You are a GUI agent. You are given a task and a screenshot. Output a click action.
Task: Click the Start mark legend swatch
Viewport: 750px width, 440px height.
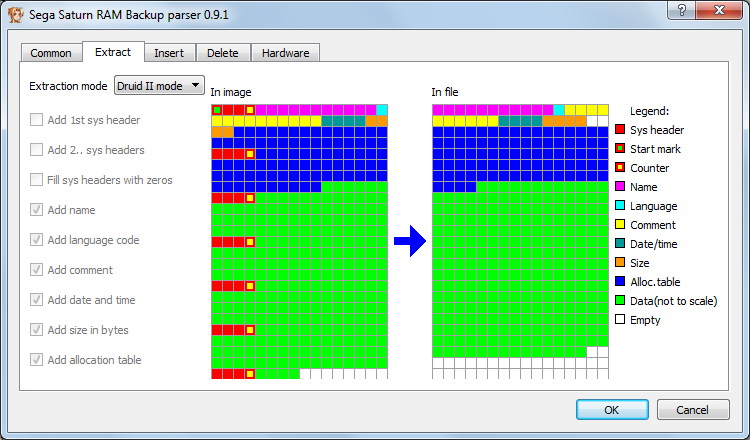[620, 148]
